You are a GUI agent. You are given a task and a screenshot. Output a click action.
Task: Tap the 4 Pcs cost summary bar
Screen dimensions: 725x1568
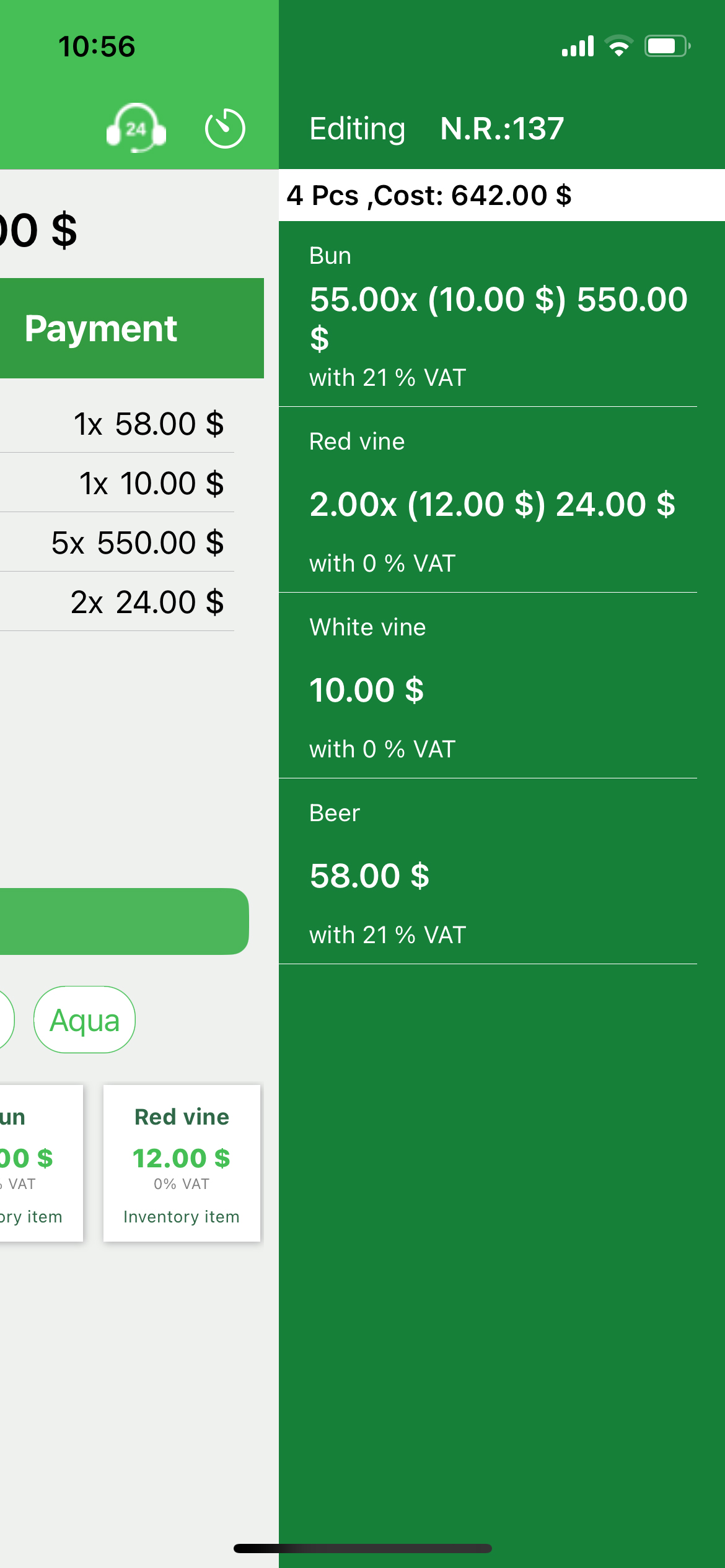tap(501, 196)
